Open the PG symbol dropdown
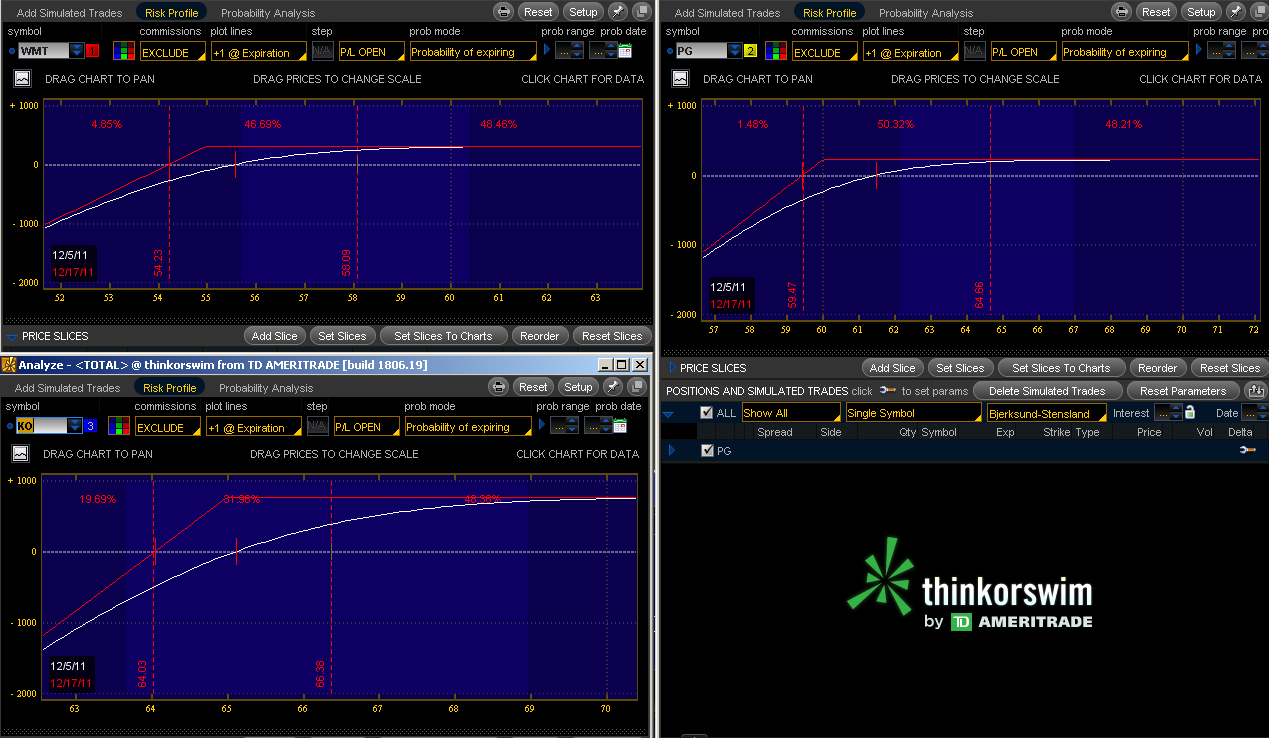 coord(734,51)
